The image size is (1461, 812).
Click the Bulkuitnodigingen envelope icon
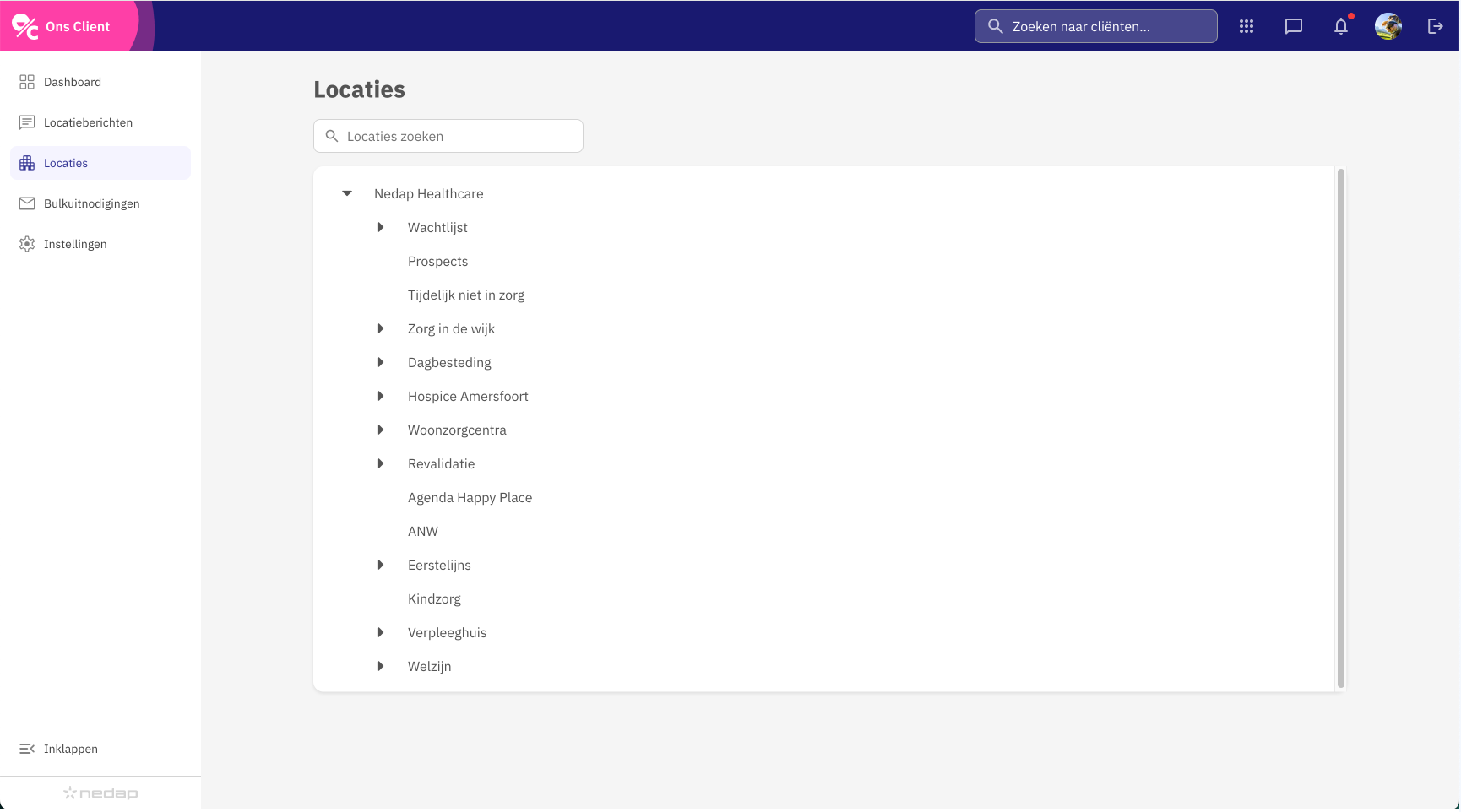click(x=27, y=203)
